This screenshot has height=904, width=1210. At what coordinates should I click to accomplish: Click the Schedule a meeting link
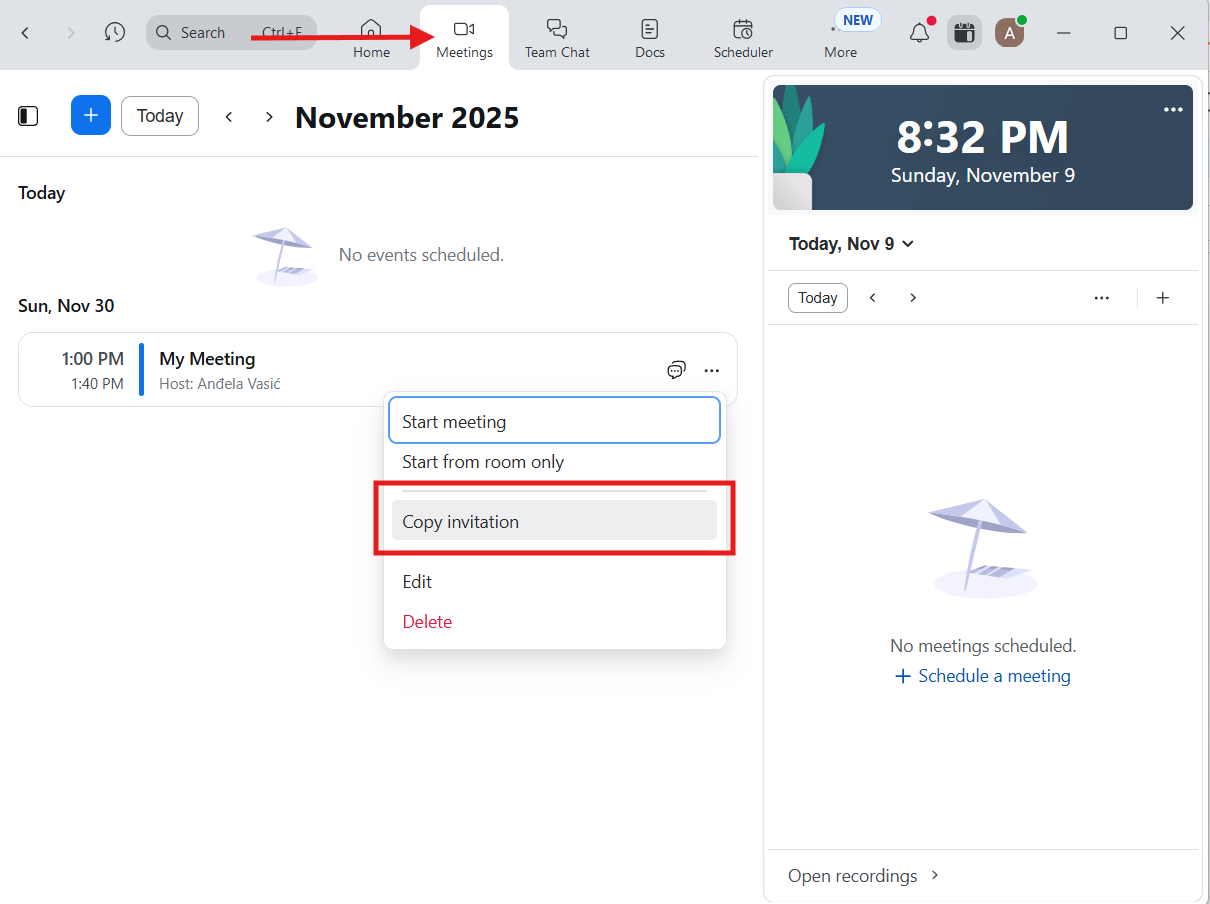982,676
